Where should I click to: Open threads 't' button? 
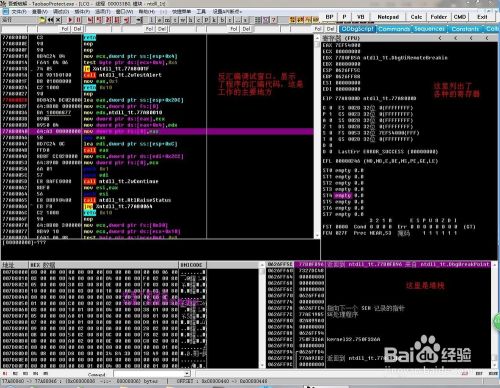click(175, 20)
